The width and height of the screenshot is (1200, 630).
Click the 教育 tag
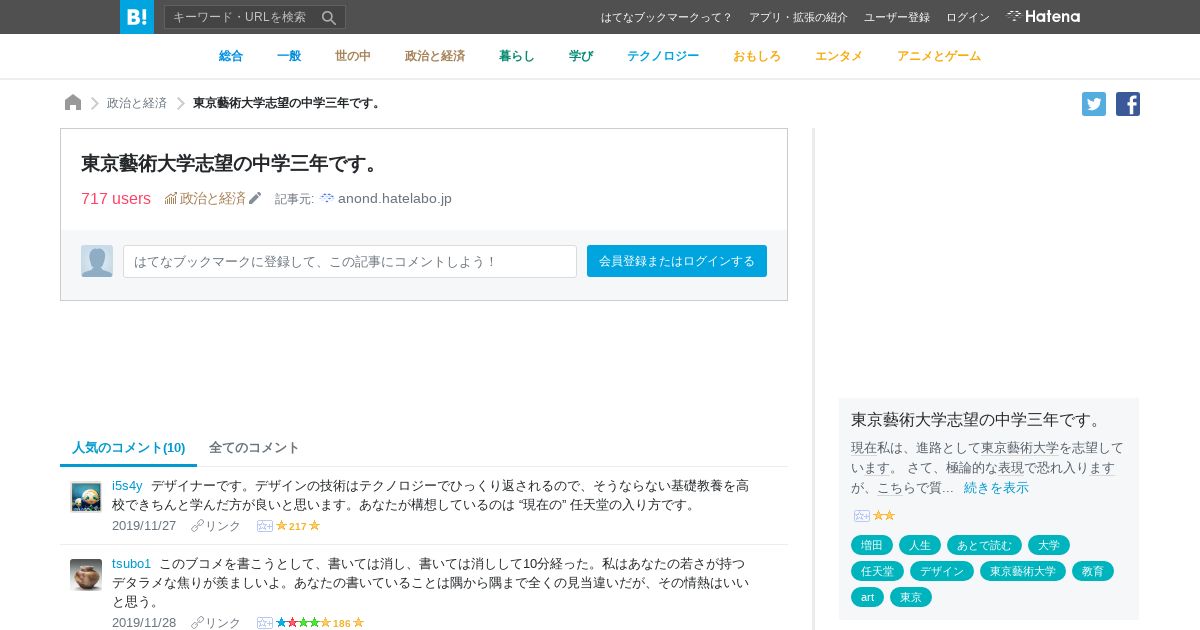[x=1093, y=571]
